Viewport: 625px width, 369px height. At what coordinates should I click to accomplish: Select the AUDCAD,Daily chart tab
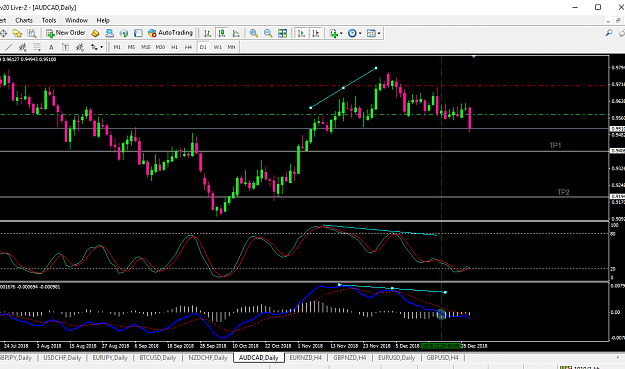[x=258, y=358]
